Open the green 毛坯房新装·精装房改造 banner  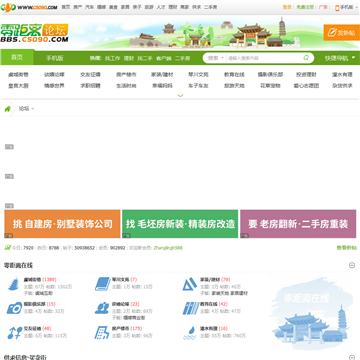click(x=180, y=224)
